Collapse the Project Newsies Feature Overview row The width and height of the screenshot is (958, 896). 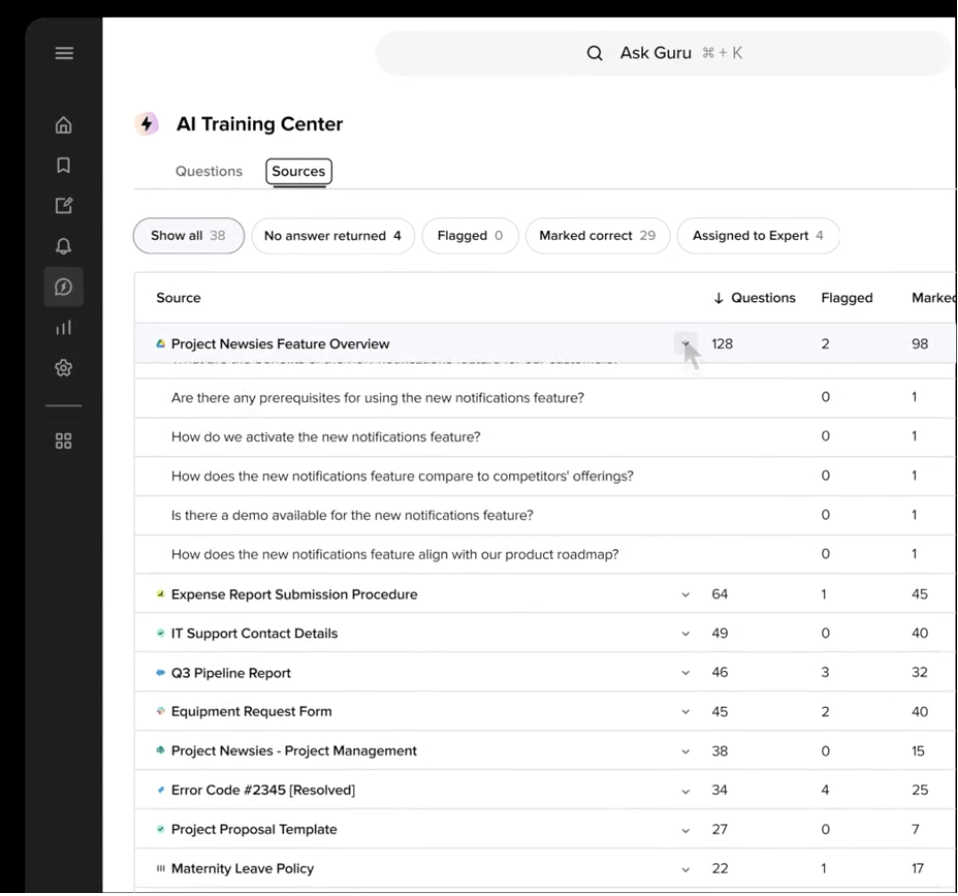click(685, 343)
